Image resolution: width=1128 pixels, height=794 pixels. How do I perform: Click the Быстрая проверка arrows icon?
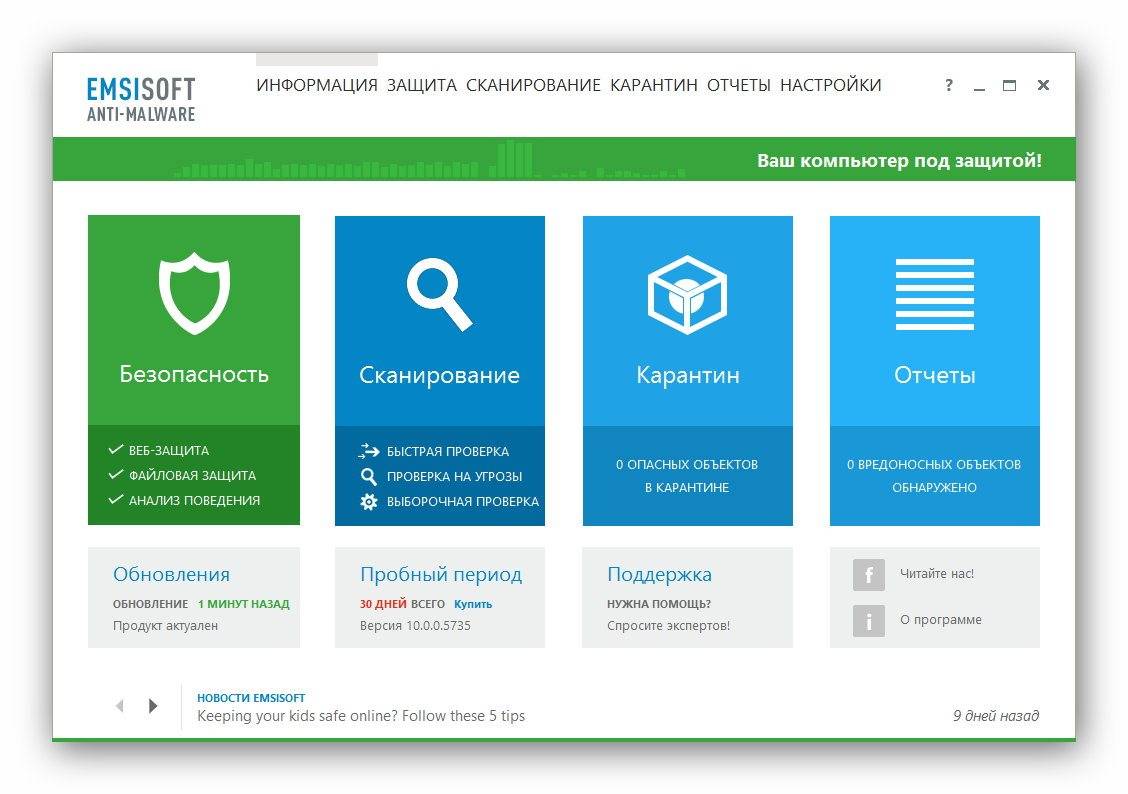click(x=368, y=451)
